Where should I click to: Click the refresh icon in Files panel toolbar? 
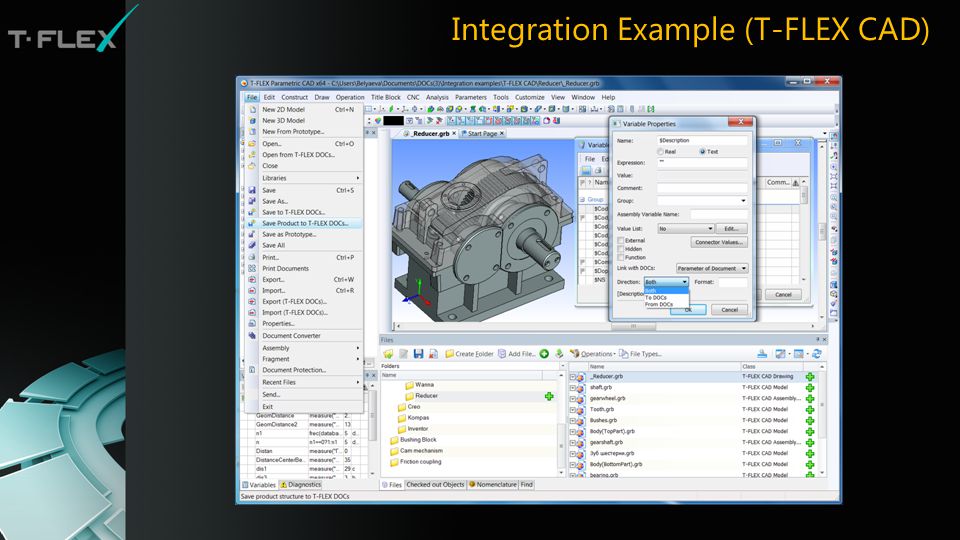(816, 354)
